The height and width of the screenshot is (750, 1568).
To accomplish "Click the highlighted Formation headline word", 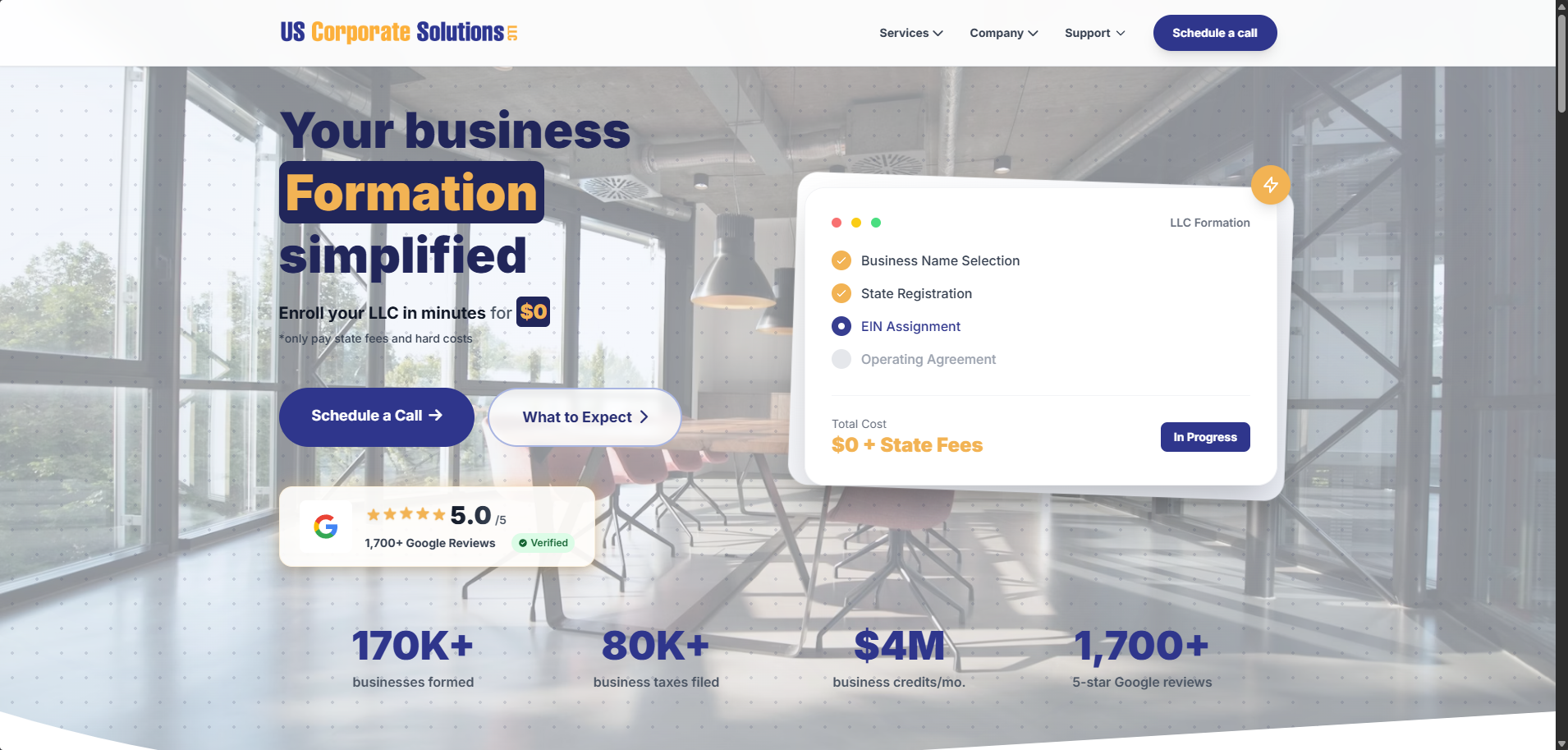I will pyautogui.click(x=411, y=192).
